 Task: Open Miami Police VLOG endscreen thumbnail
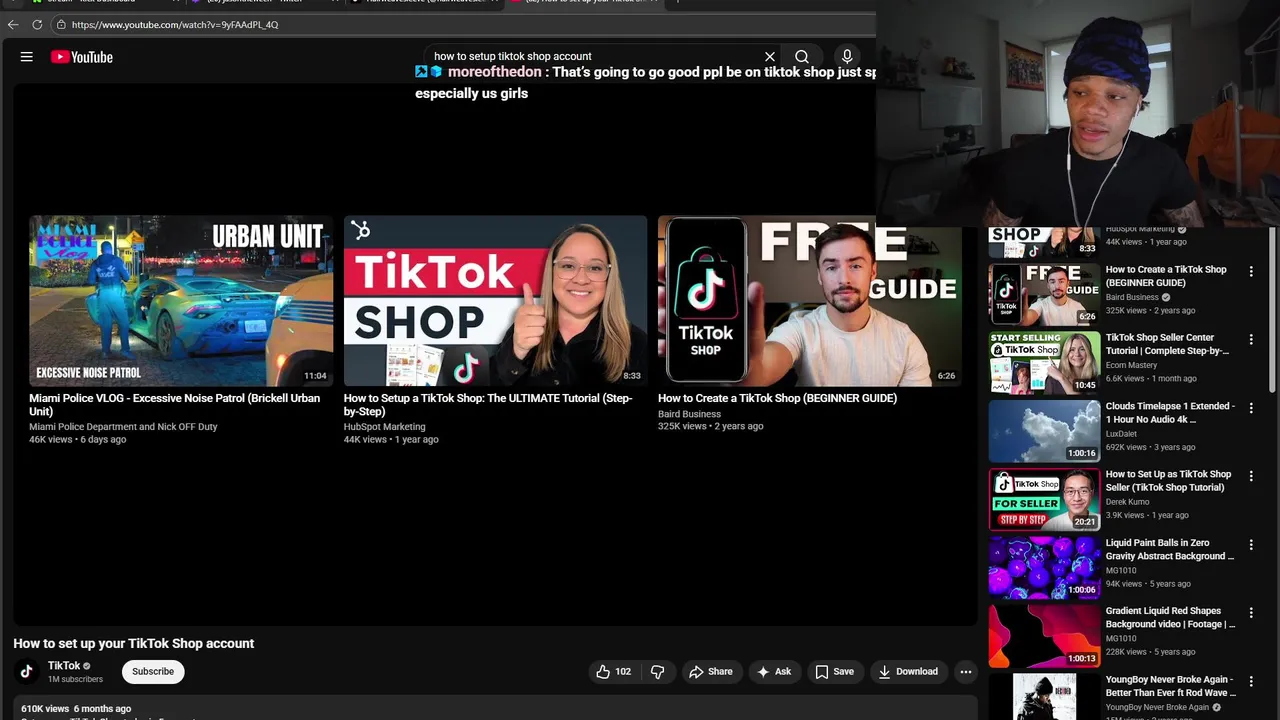[181, 301]
